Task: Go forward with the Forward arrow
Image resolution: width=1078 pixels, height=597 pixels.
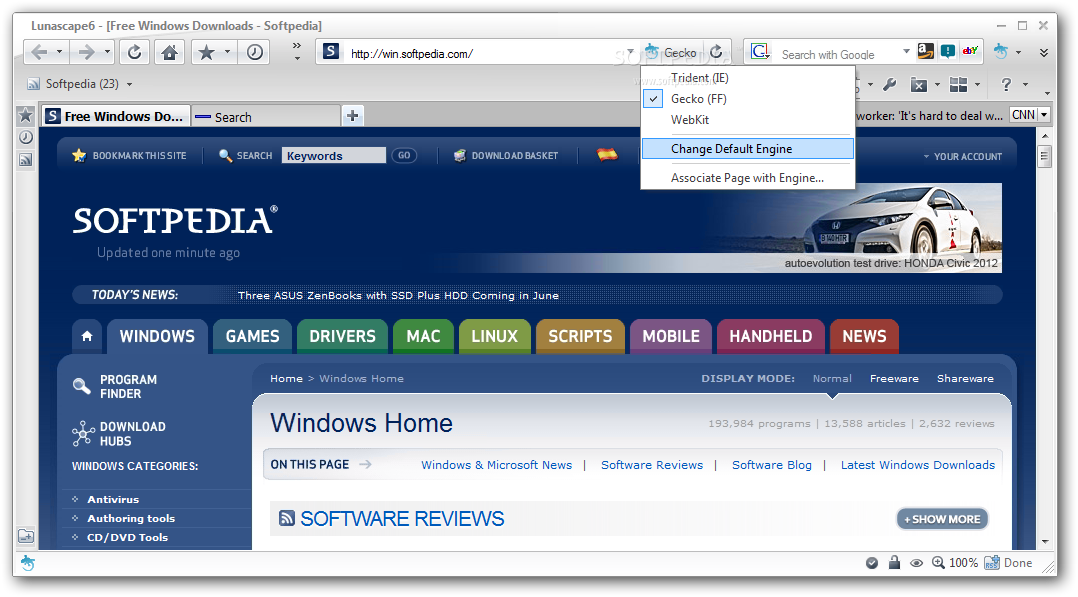Action: pos(87,52)
